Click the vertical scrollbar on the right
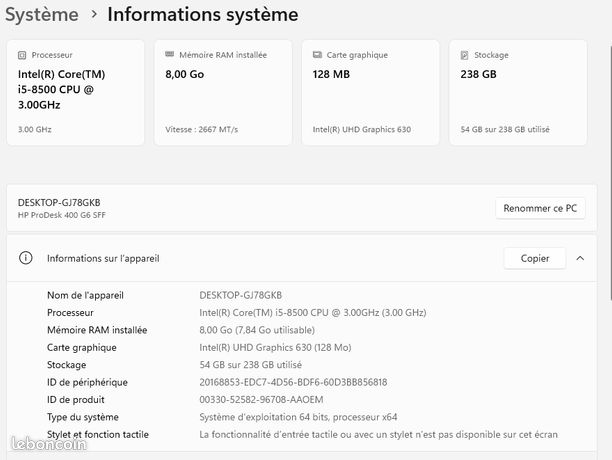The width and height of the screenshot is (612, 460). (x=610, y=172)
